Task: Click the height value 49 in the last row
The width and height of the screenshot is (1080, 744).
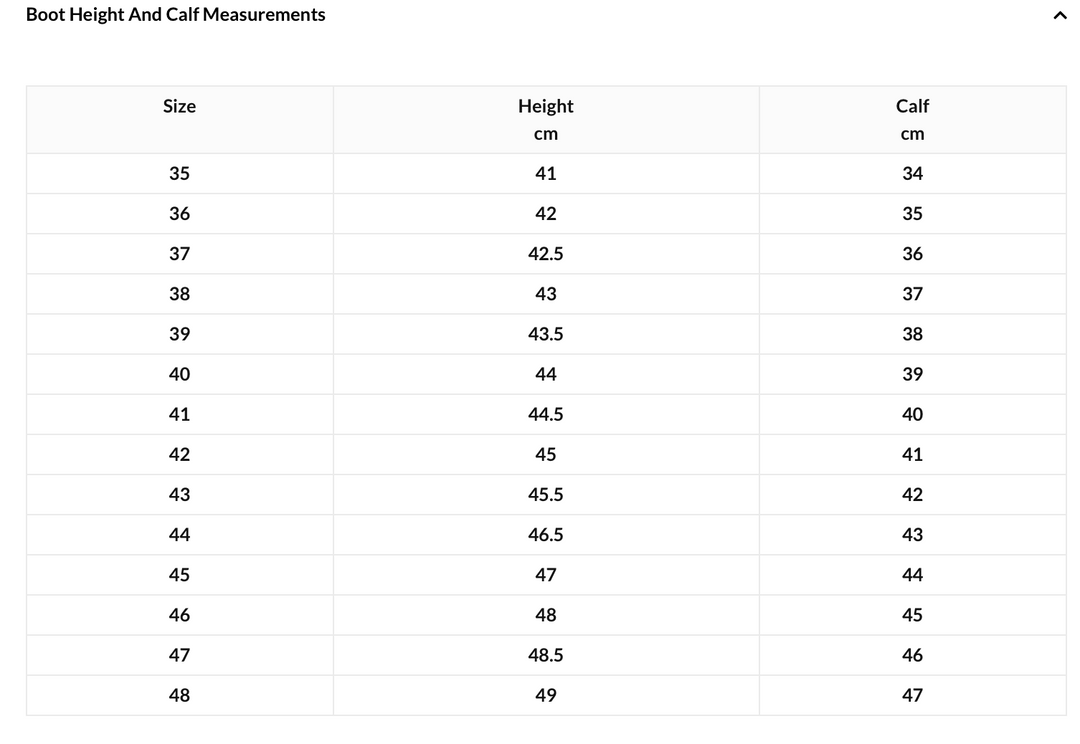Action: (546, 695)
